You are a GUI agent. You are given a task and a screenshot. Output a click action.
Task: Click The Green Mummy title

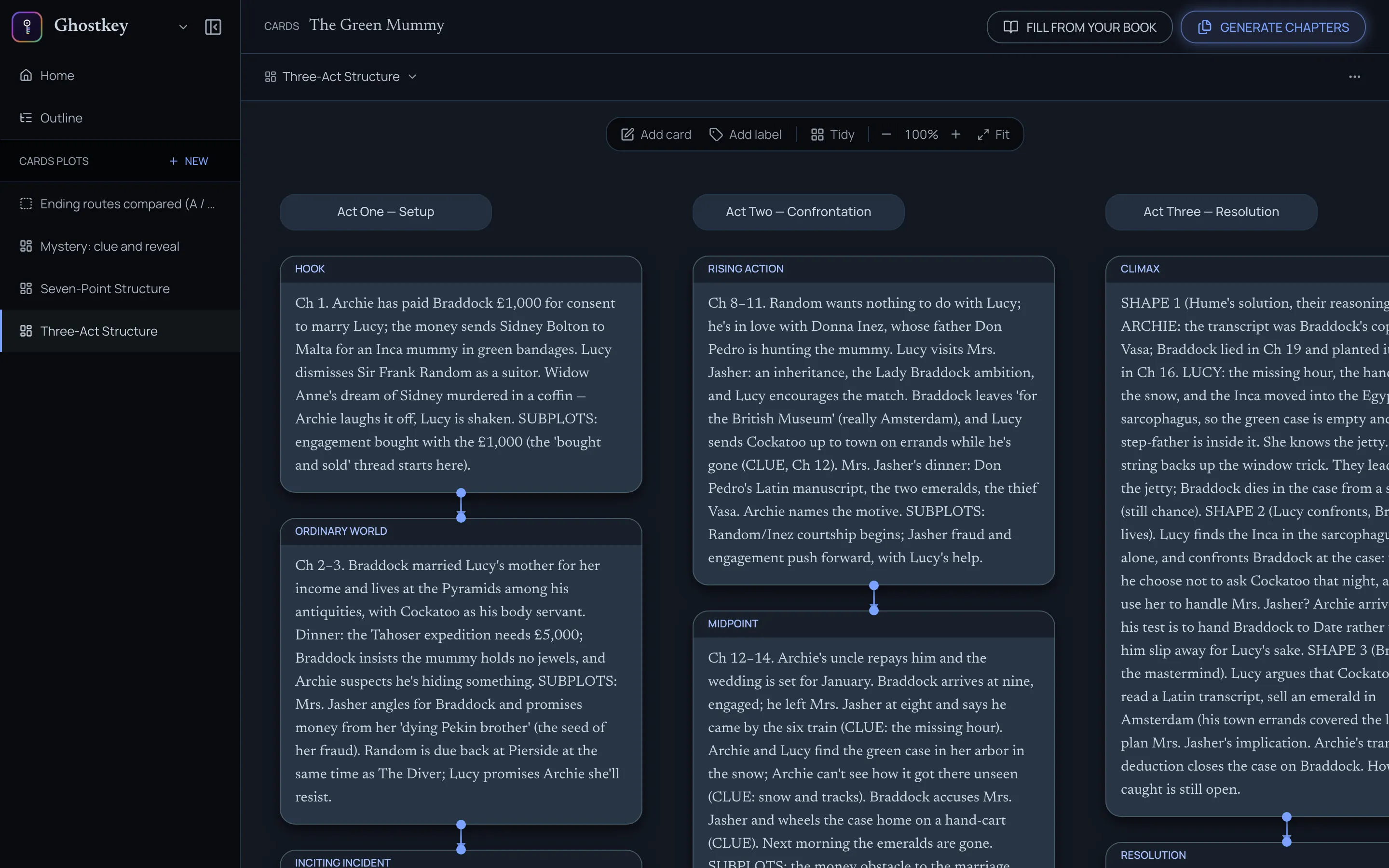tap(377, 25)
